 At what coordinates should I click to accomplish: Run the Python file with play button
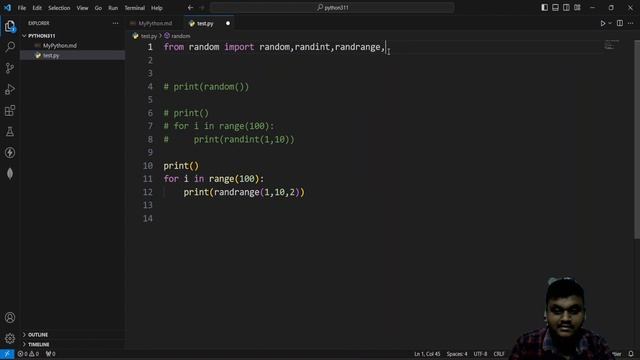point(602,23)
